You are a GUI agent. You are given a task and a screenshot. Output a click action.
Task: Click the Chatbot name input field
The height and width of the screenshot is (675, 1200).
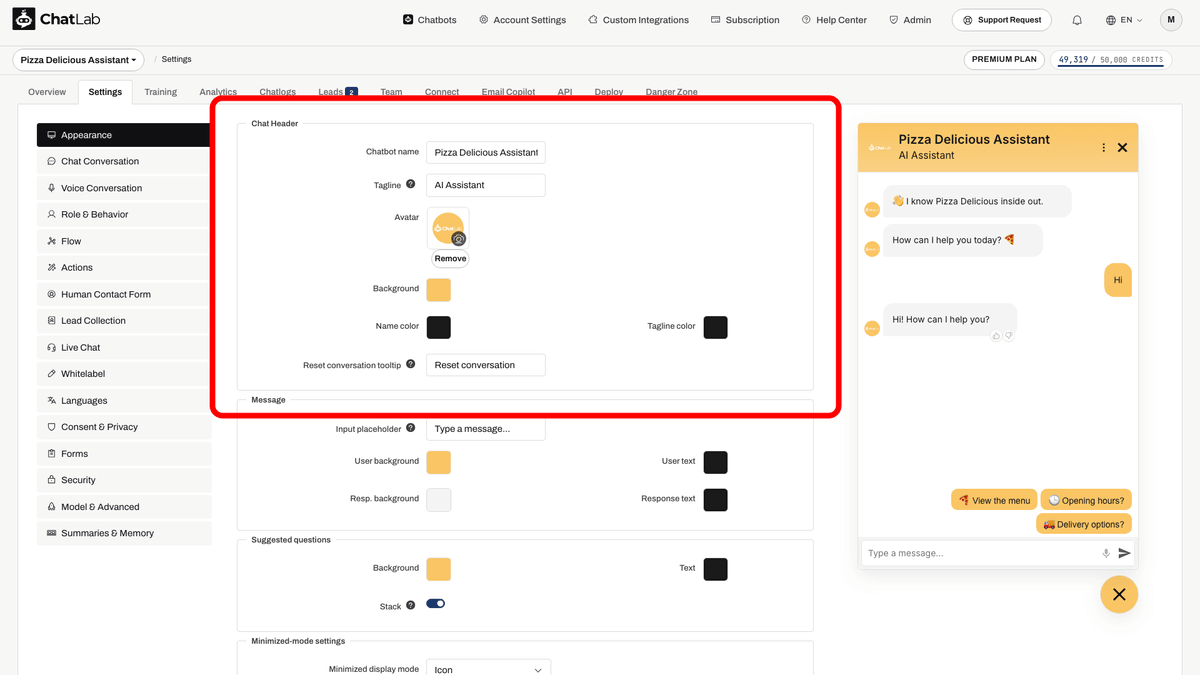click(486, 152)
